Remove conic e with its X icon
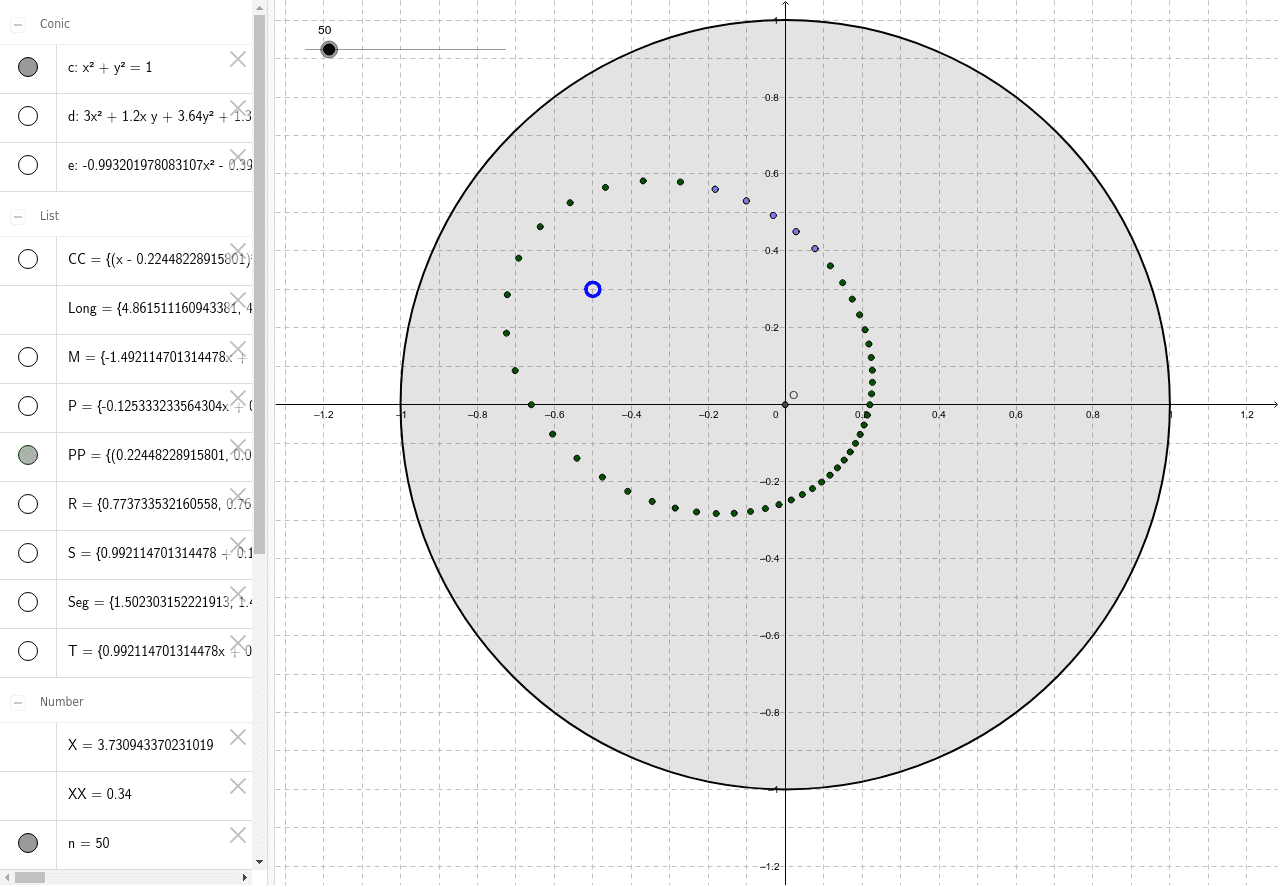Image resolution: width=1280 pixels, height=887 pixels. coord(238,157)
